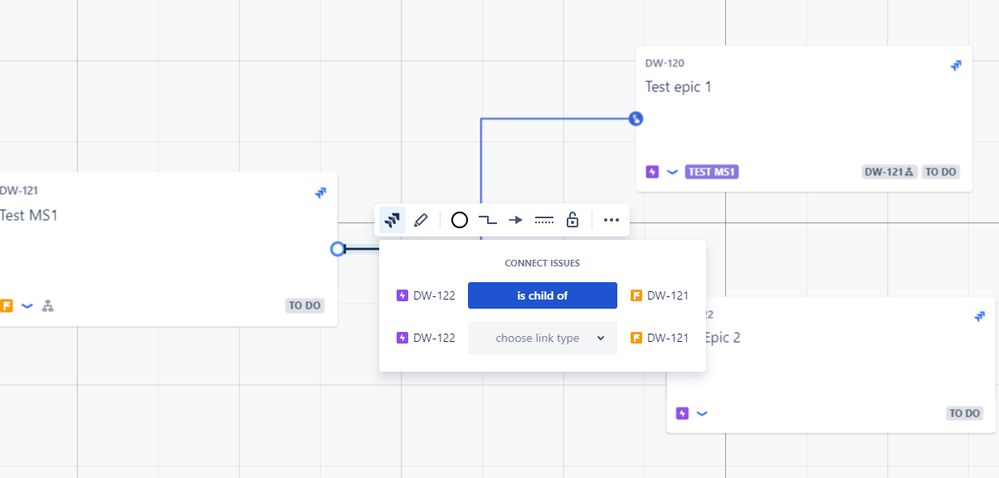Viewport: 999px width, 478px height.
Task: Open the 'choose link type' dropdown
Action: pyautogui.click(x=542, y=338)
